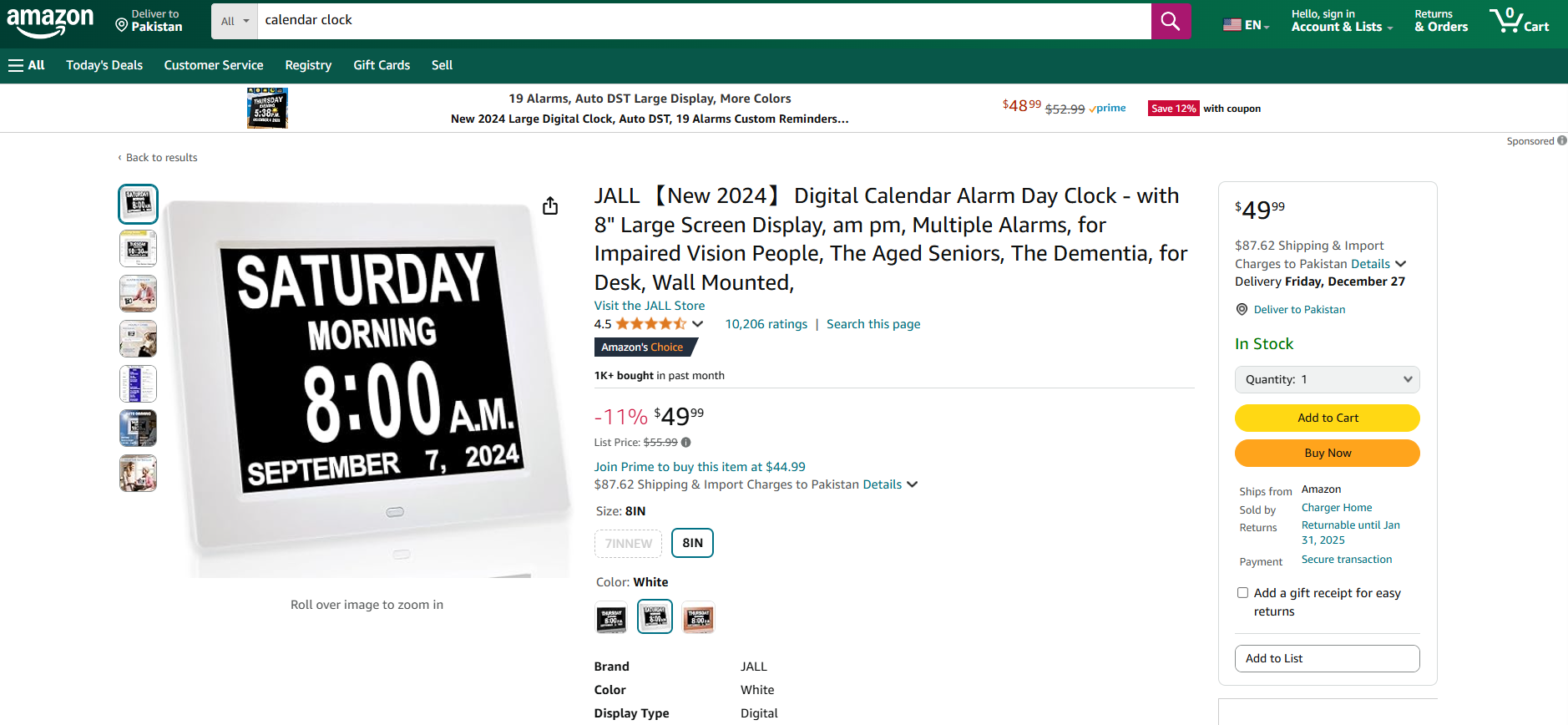This screenshot has width=1568, height=725.
Task: Click Join Prime to buy at $44.99
Action: [x=700, y=467]
